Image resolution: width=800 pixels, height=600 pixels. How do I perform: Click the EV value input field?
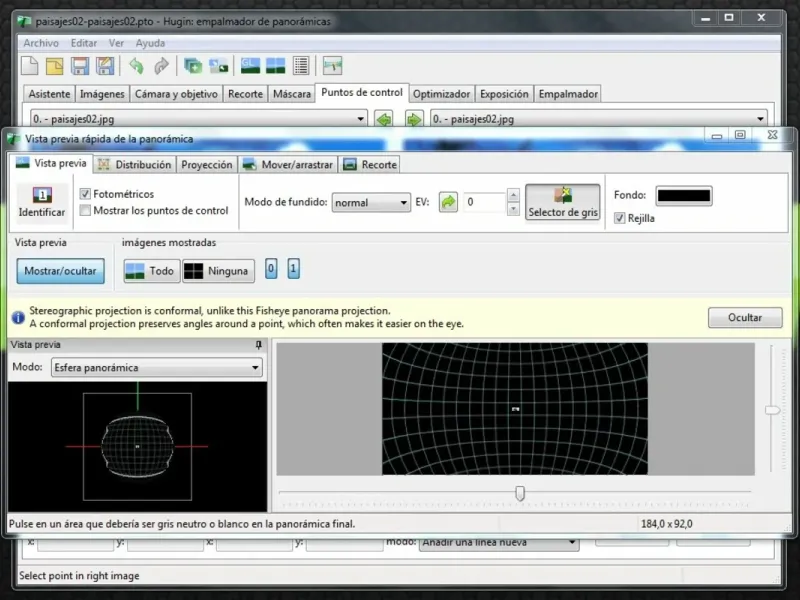pos(485,203)
